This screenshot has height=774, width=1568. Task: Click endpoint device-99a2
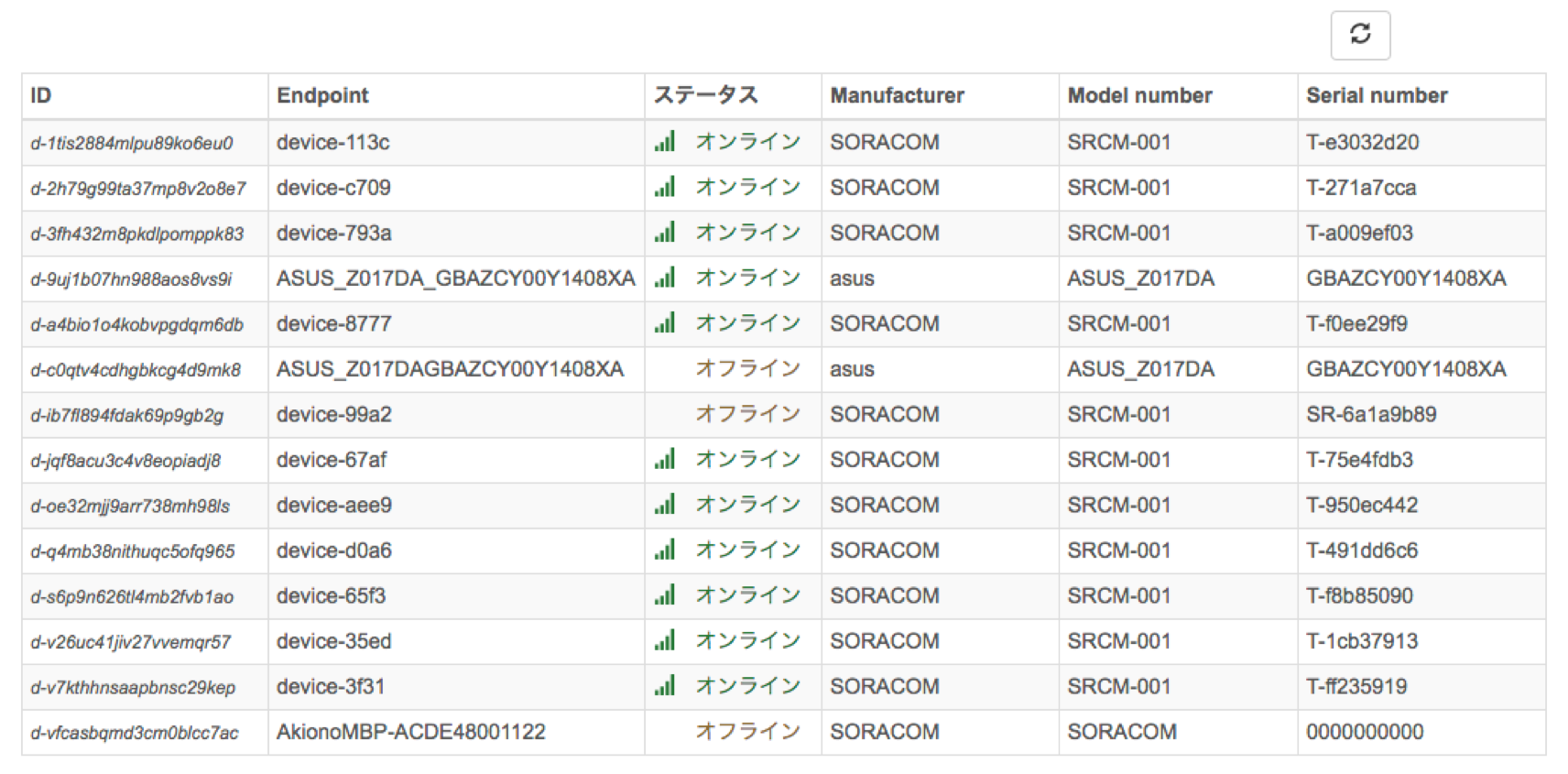pyautogui.click(x=334, y=414)
